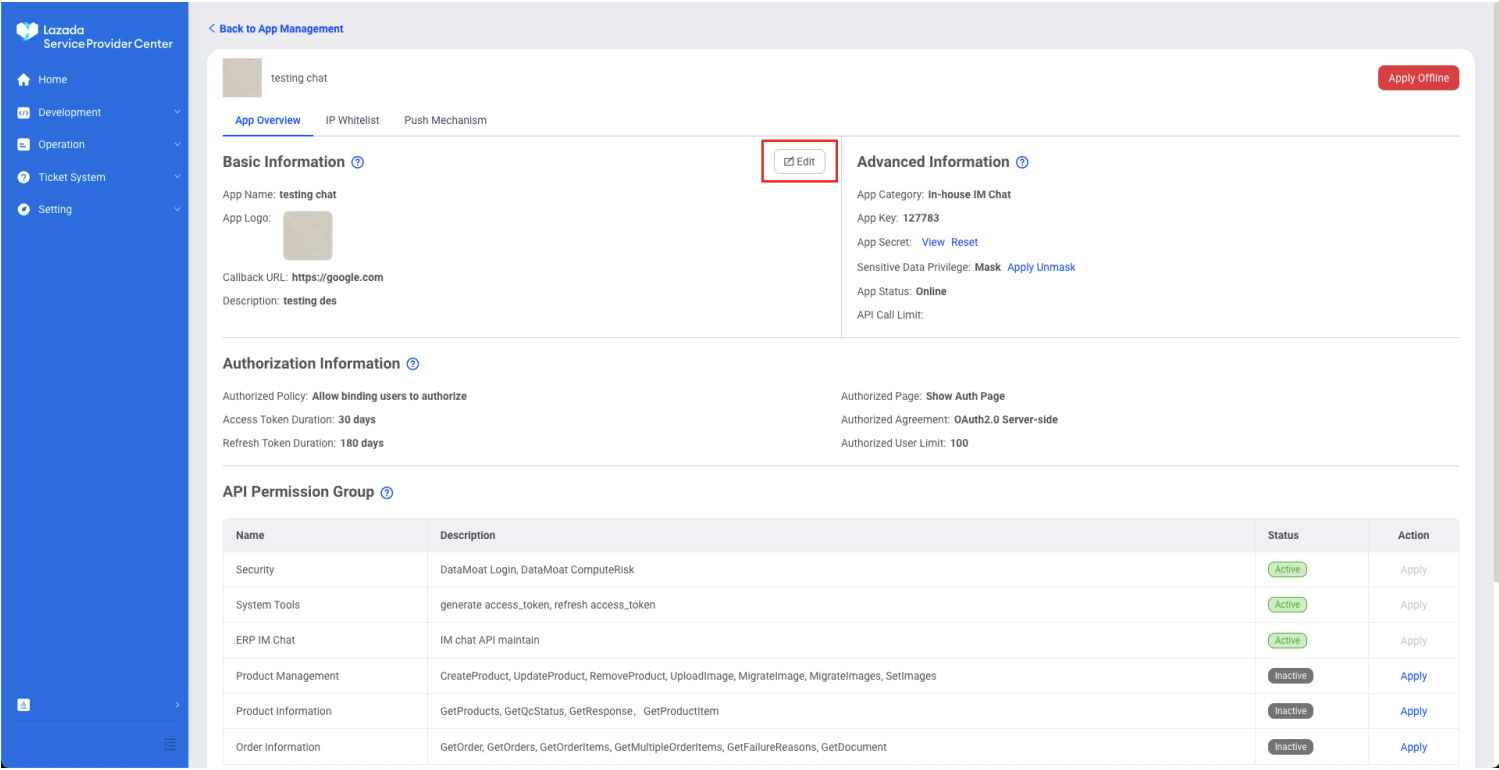1499x770 pixels.
Task: Collapse sidebar using bottom menu icon
Action: tap(170, 744)
